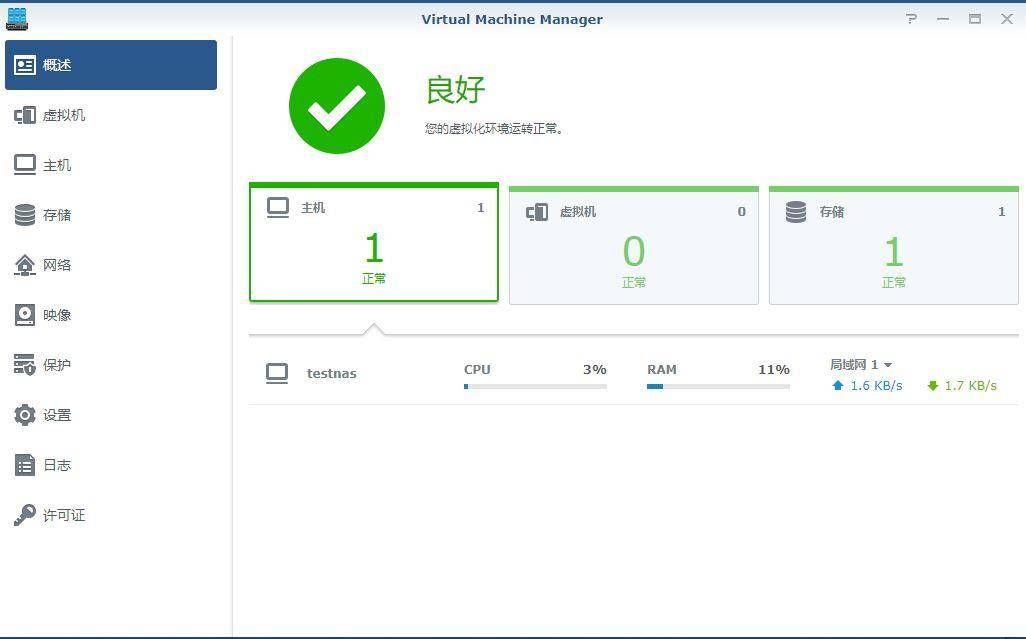
Task: Open 日志 in the sidebar
Action: coord(111,465)
